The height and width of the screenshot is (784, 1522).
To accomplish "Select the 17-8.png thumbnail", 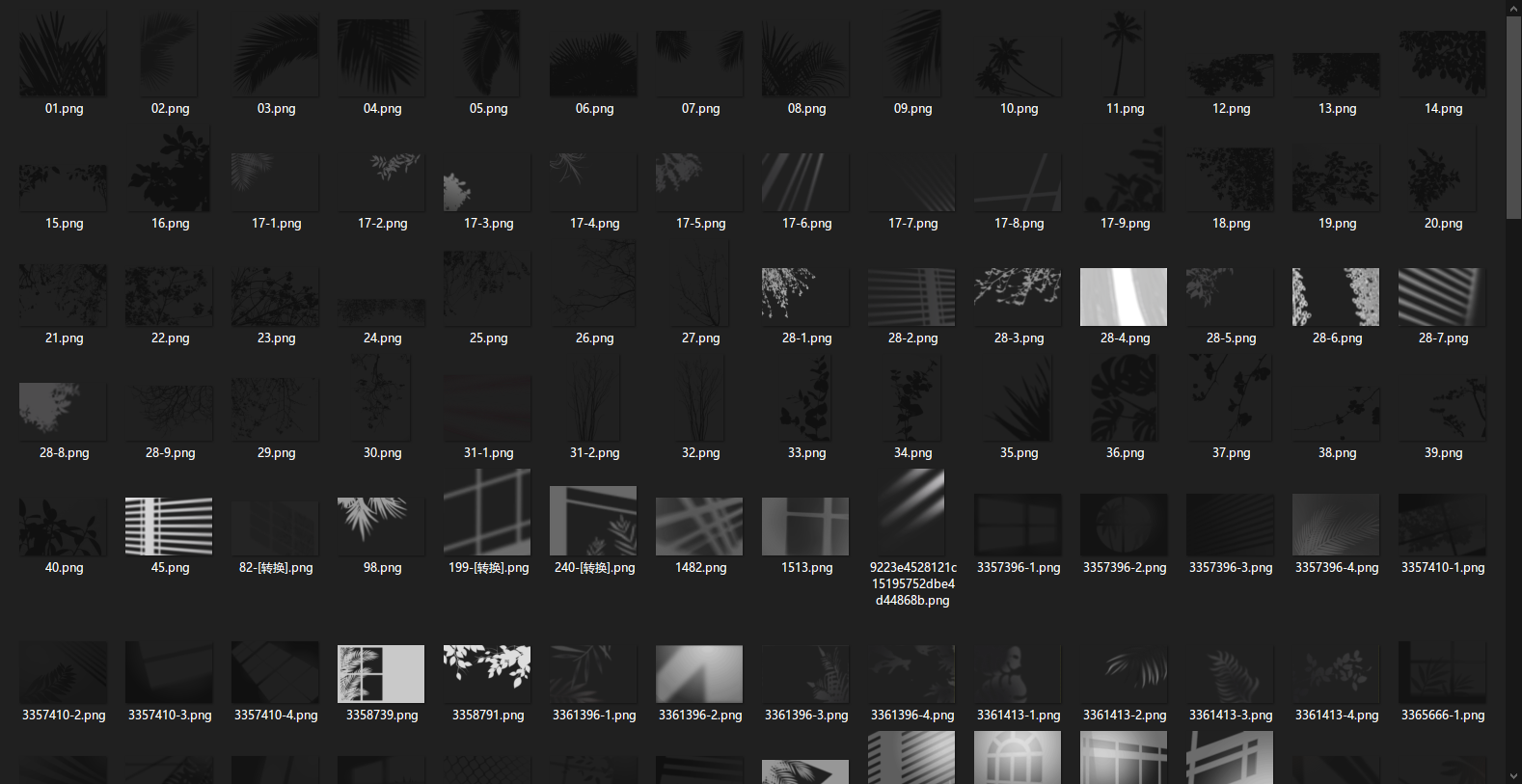I will tap(1019, 182).
